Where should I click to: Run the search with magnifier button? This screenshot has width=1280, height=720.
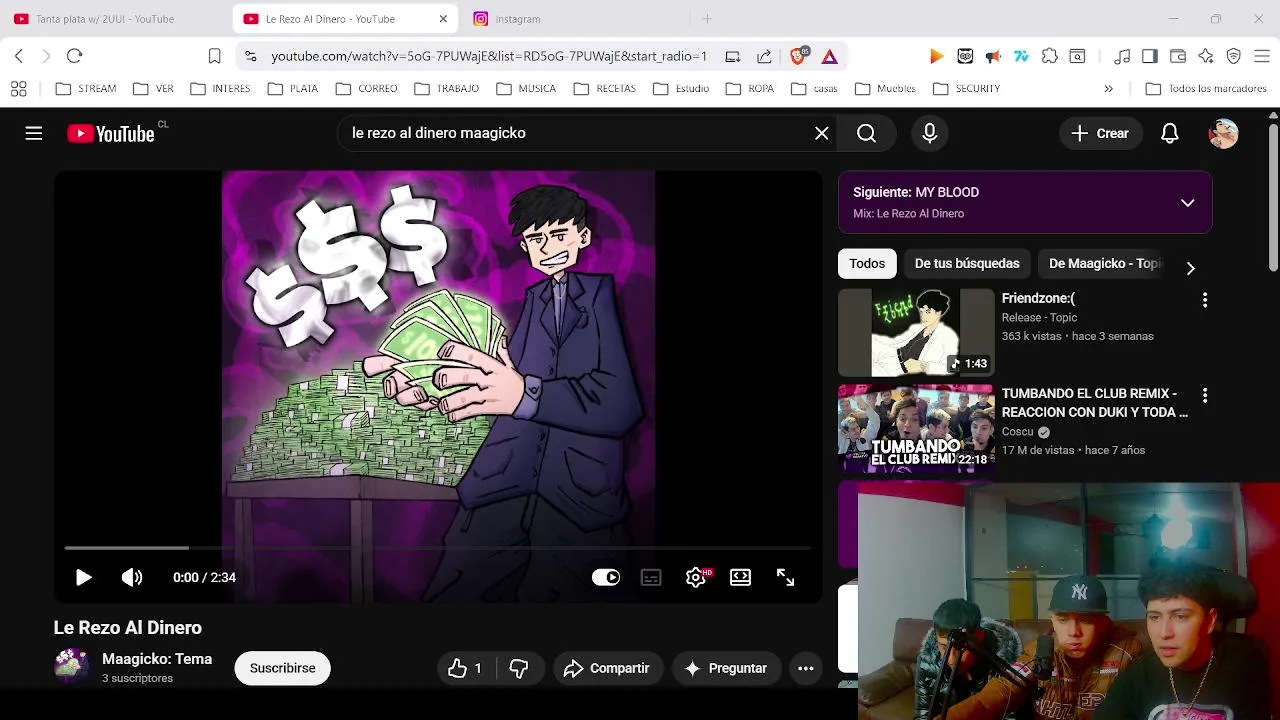[x=866, y=133]
